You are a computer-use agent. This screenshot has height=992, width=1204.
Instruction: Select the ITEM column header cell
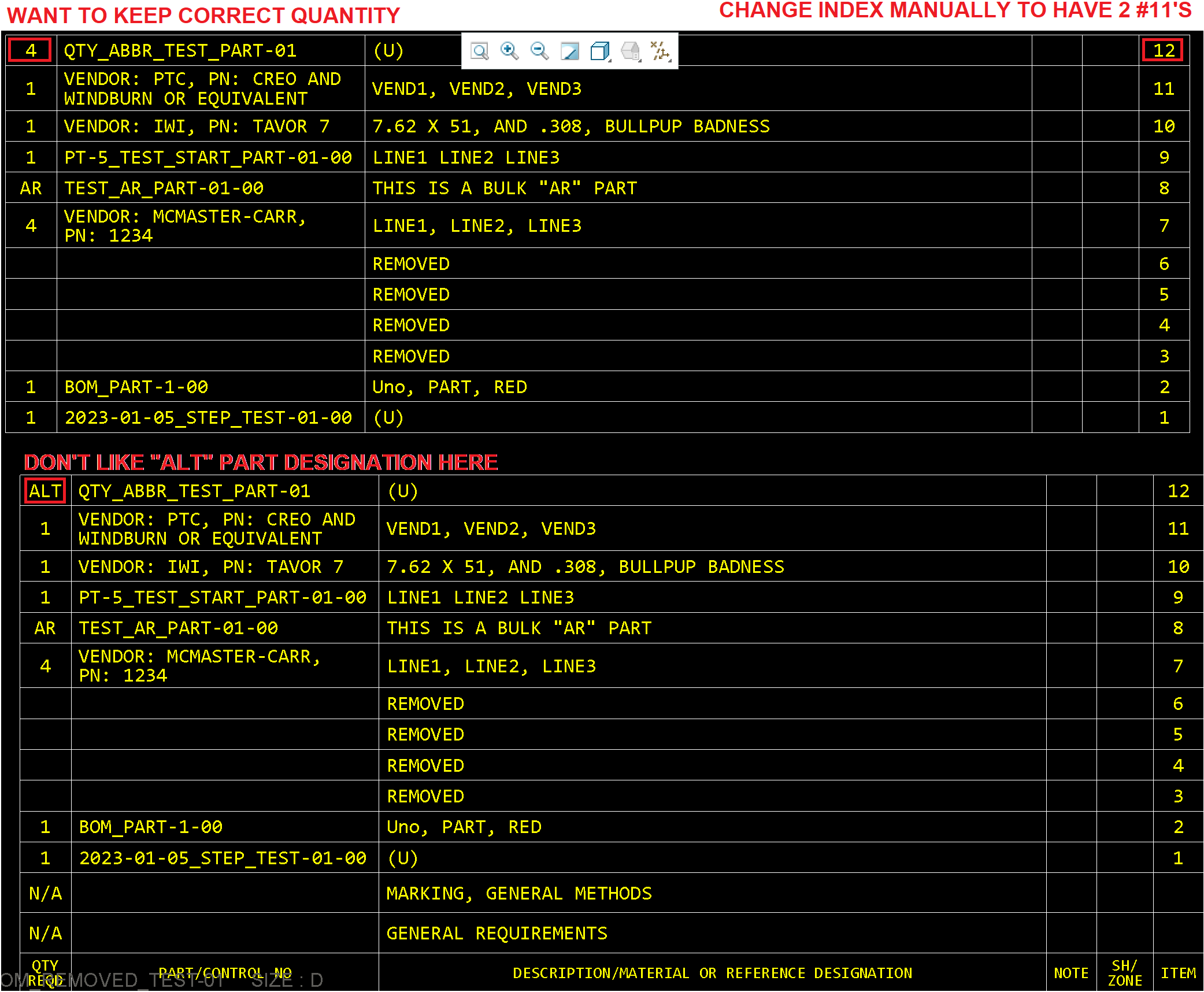click(x=1179, y=972)
